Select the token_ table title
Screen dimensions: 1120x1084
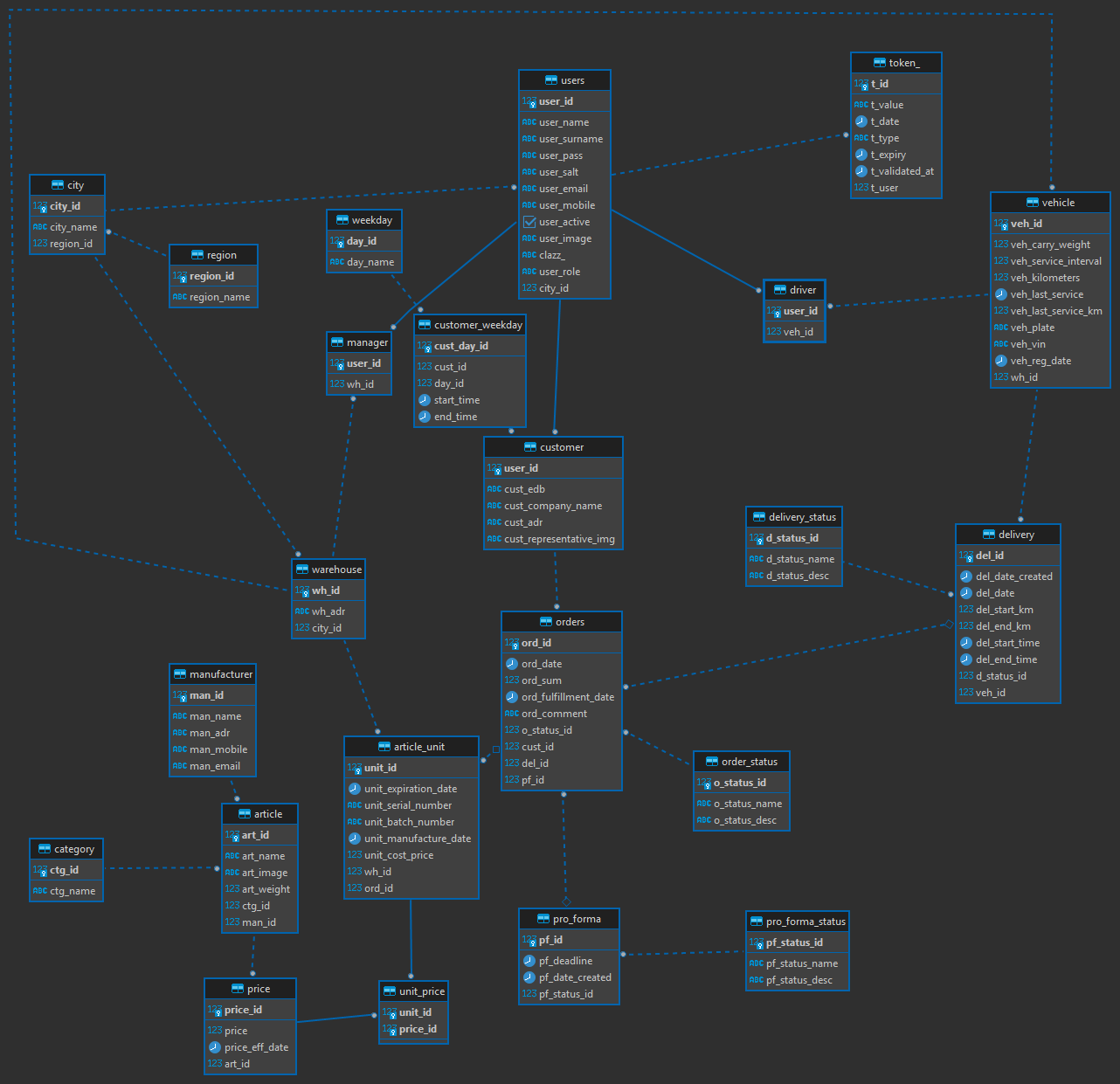(x=896, y=63)
